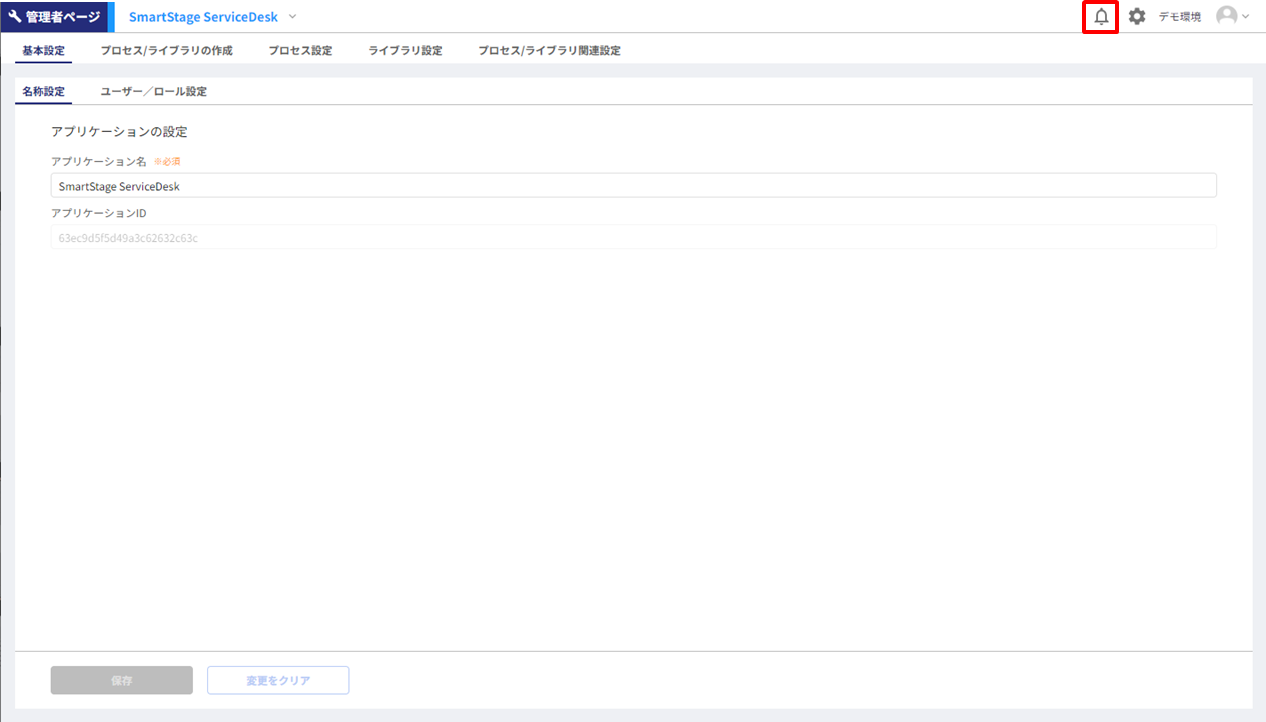The width and height of the screenshot is (1266, 722).
Task: Switch to the プロセス/ライブラリの作成 tab
Action: tap(166, 50)
